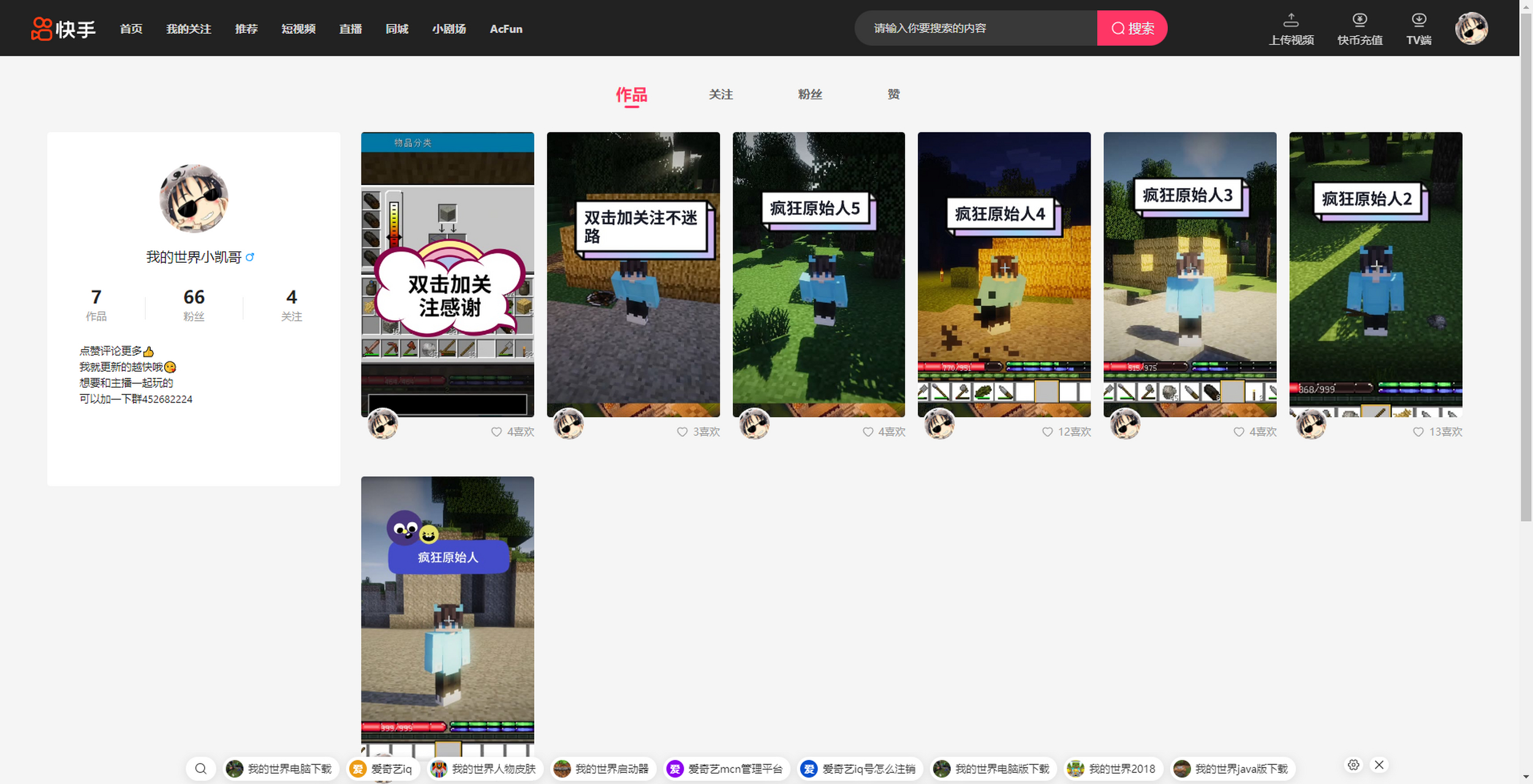Open AcFun in navigation
This screenshot has height=784, width=1533.
[x=506, y=29]
